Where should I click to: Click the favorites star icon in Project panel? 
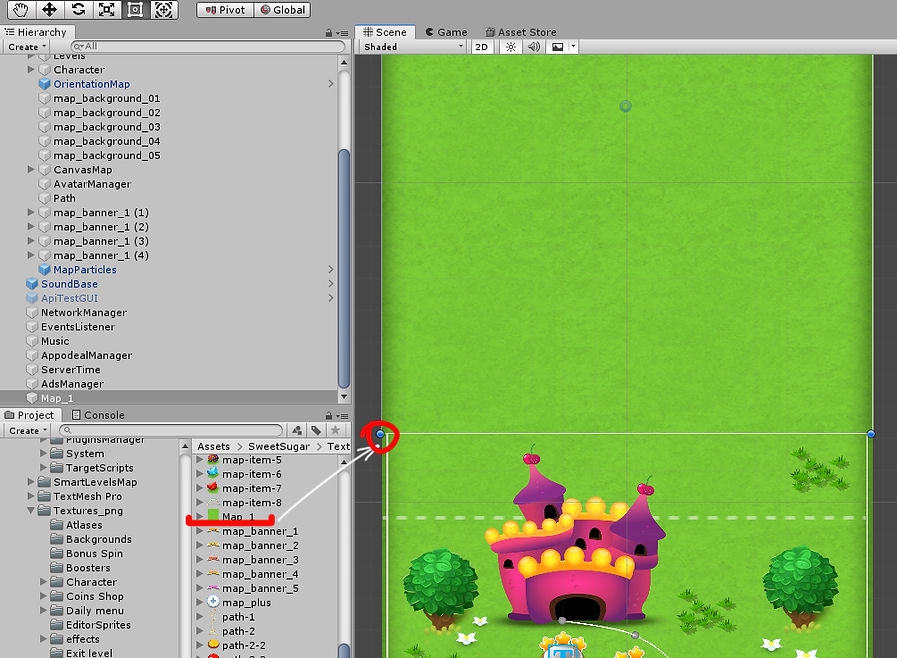pyautogui.click(x=335, y=431)
